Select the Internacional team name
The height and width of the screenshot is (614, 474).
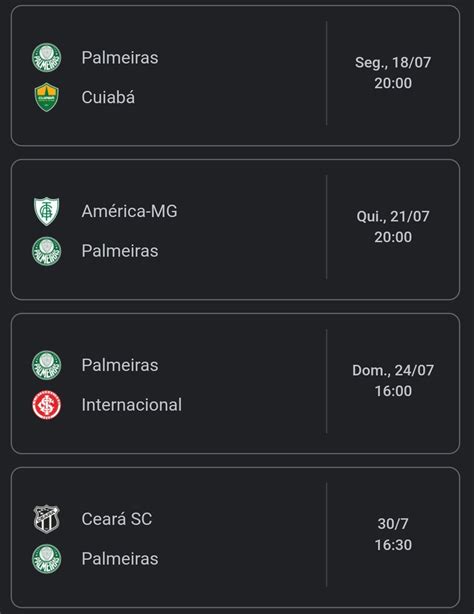(x=132, y=405)
